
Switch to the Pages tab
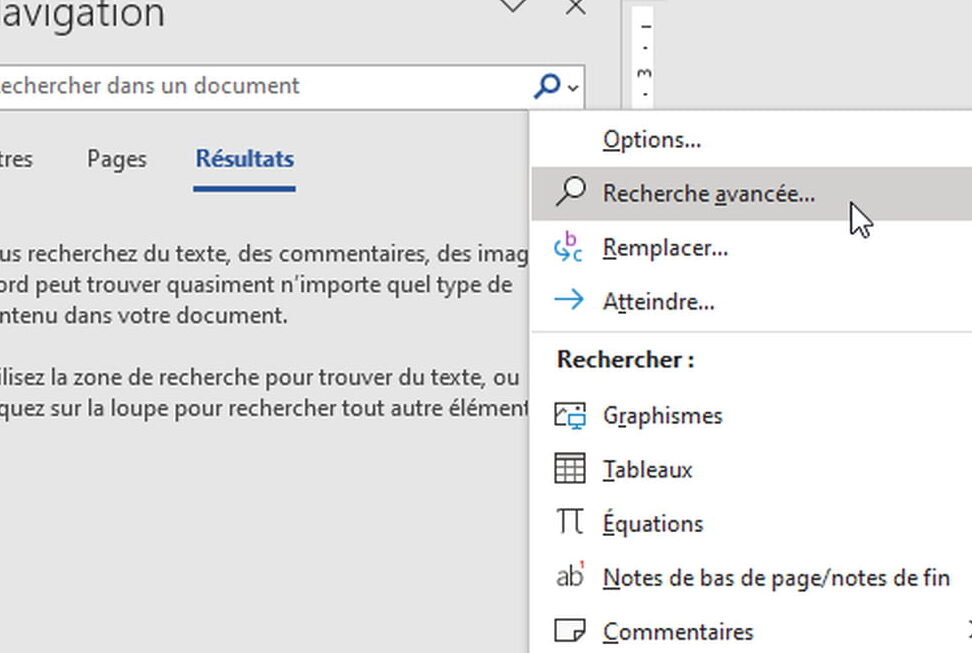point(117,159)
